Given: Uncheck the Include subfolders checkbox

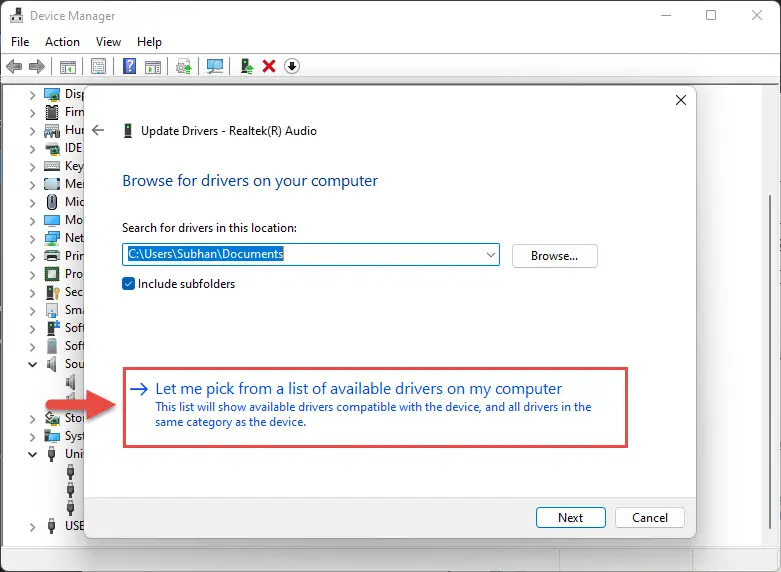Looking at the screenshot, I should pos(129,284).
